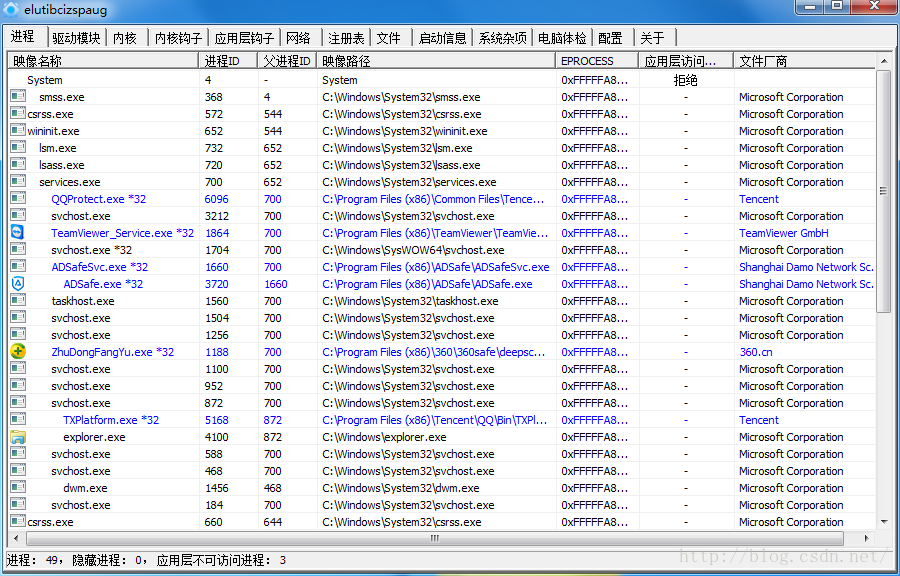This screenshot has height=576, width=900.
Task: Click process ID 6096 cell
Action: tap(216, 199)
